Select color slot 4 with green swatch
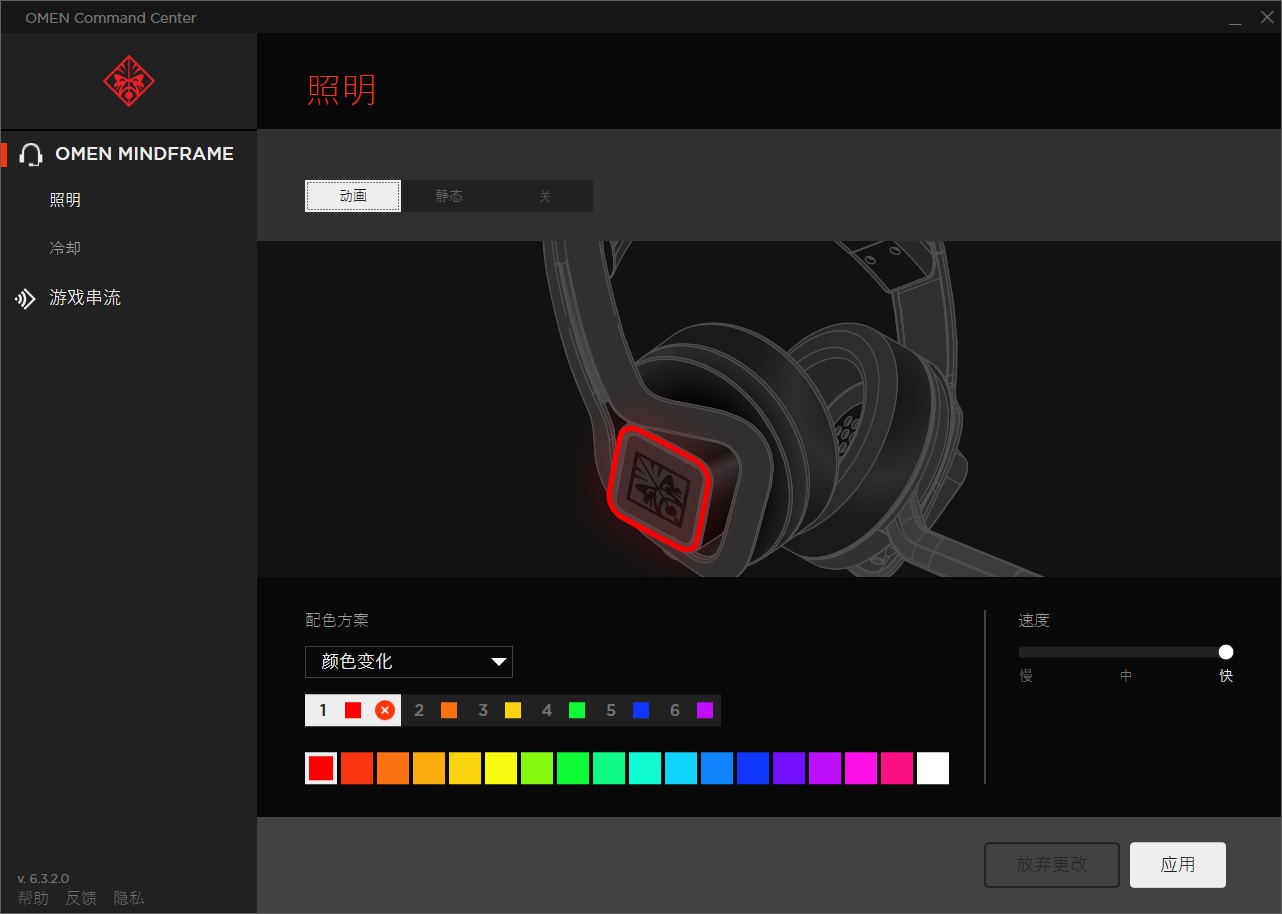 562,710
